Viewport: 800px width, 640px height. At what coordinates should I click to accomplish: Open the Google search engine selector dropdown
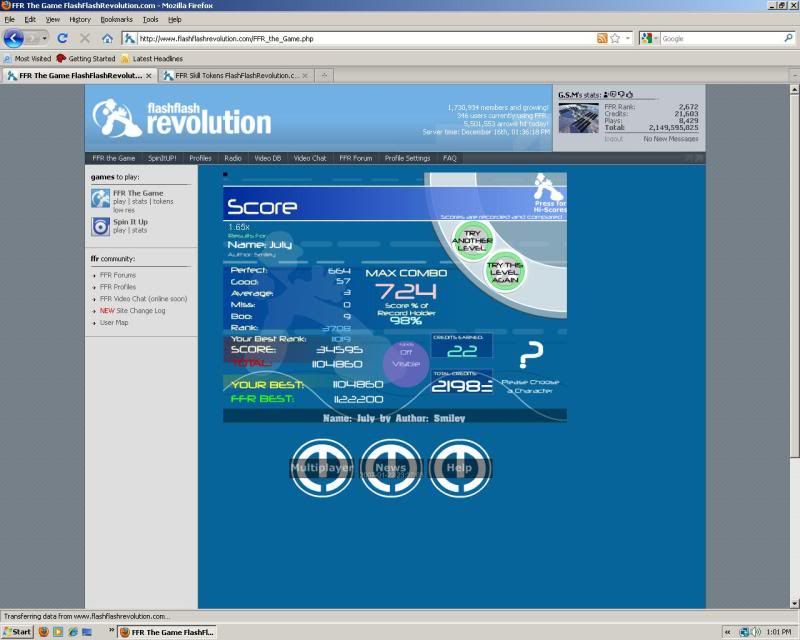click(650, 38)
